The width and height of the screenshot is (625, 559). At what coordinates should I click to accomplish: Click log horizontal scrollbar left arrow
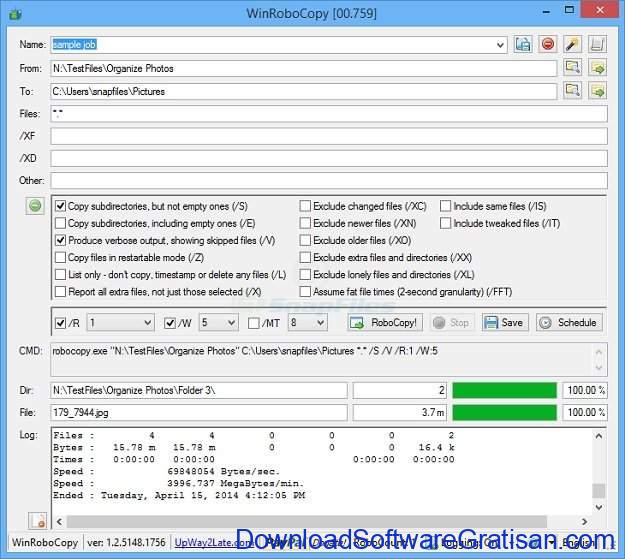click(59, 522)
